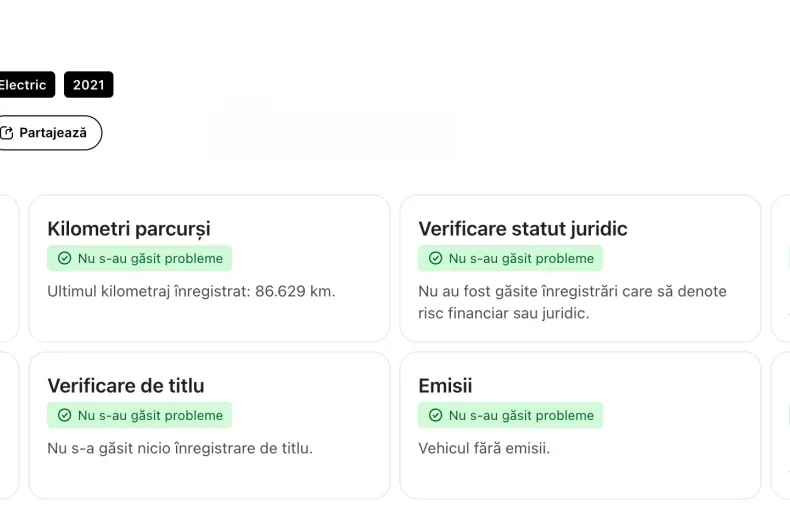Click checkmark icon in Verificare statut juridic card
790x527 pixels.
(x=435, y=258)
